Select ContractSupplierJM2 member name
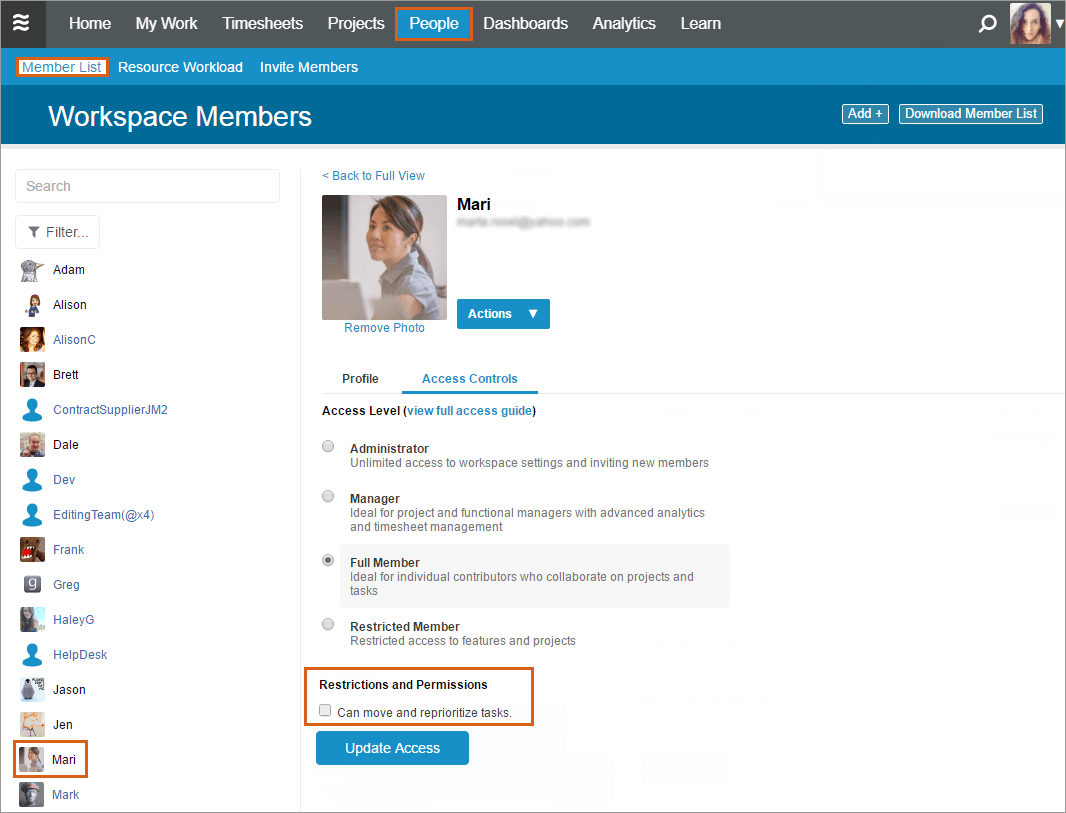The image size is (1066, 813). coord(110,410)
